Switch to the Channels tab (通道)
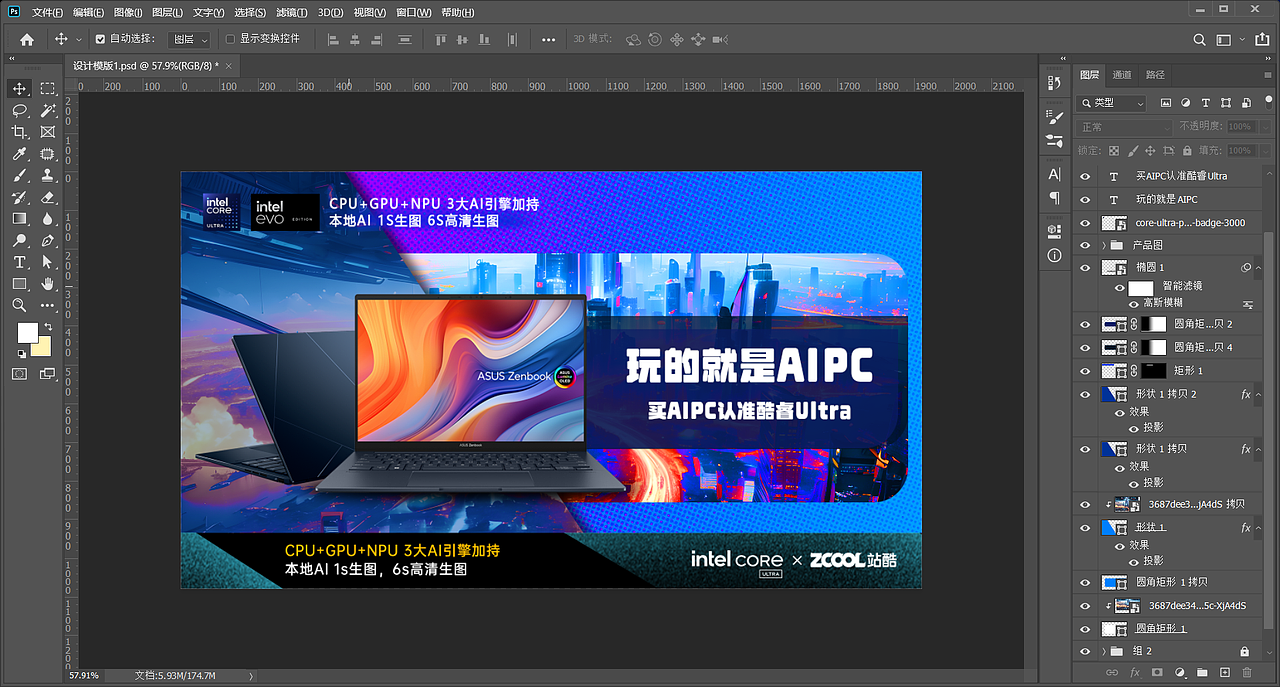This screenshot has width=1280, height=687. pyautogui.click(x=1122, y=75)
